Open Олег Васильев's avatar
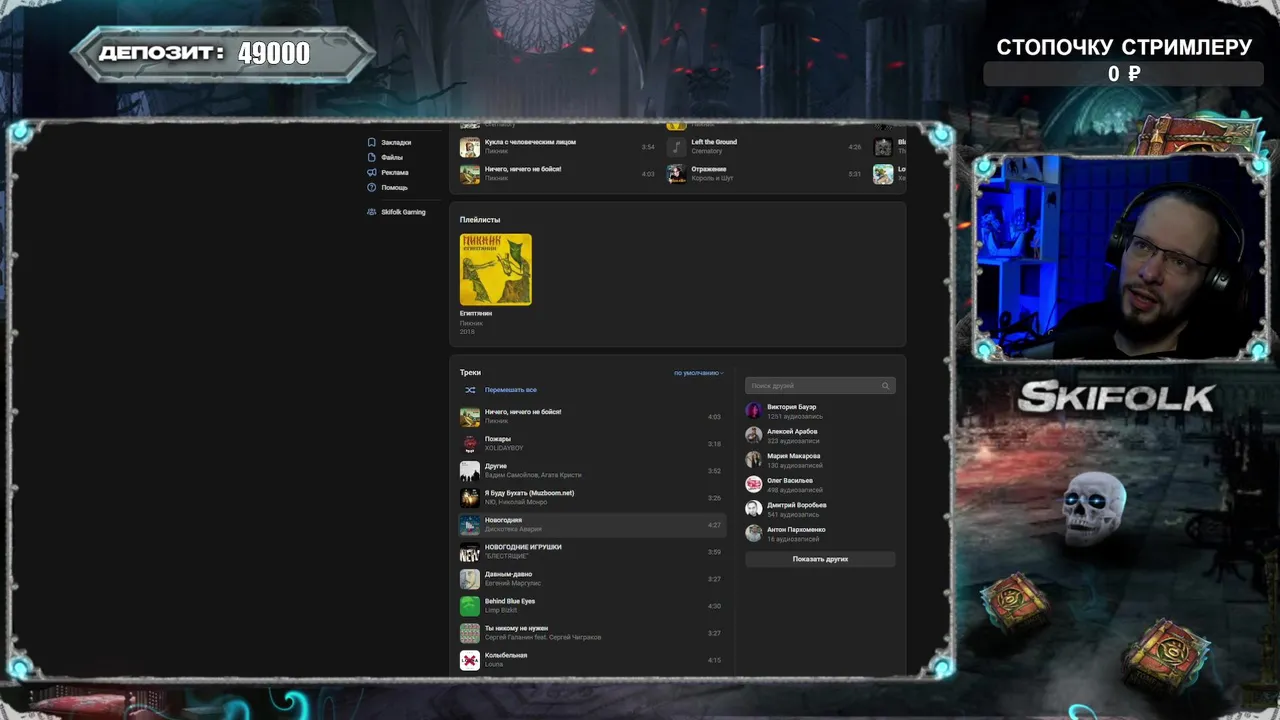 (x=754, y=484)
